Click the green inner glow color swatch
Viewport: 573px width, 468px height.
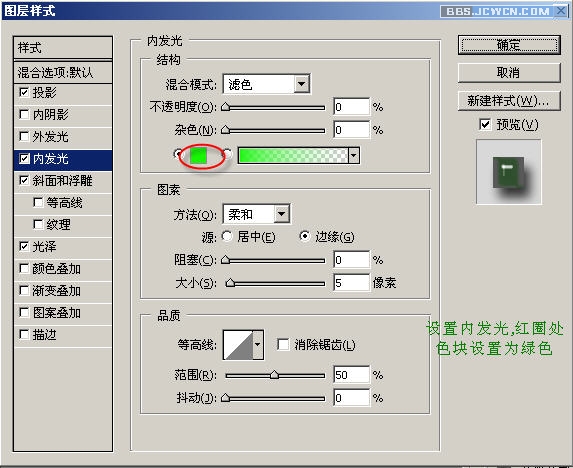198,155
